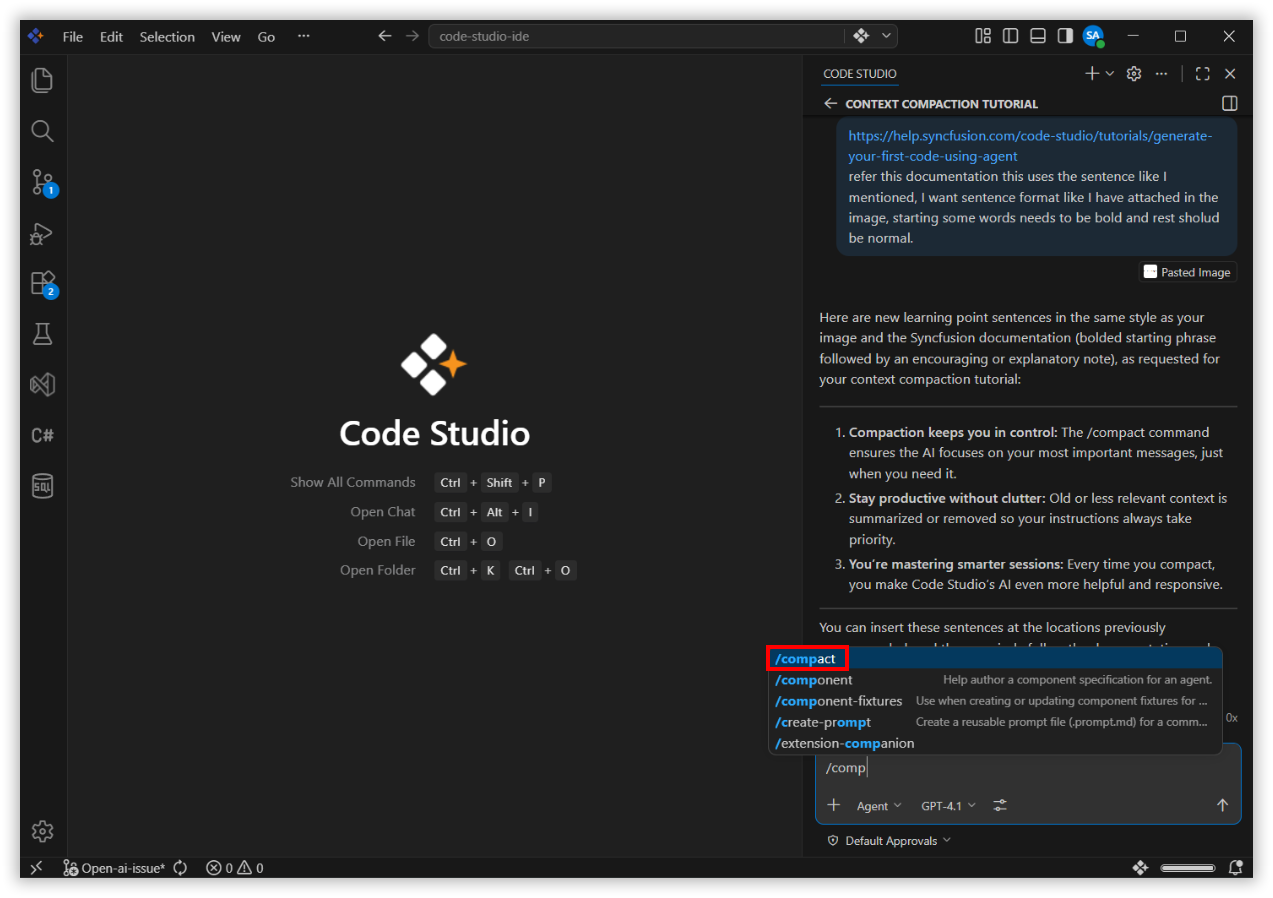Open remote window indicator in status bar

36,867
